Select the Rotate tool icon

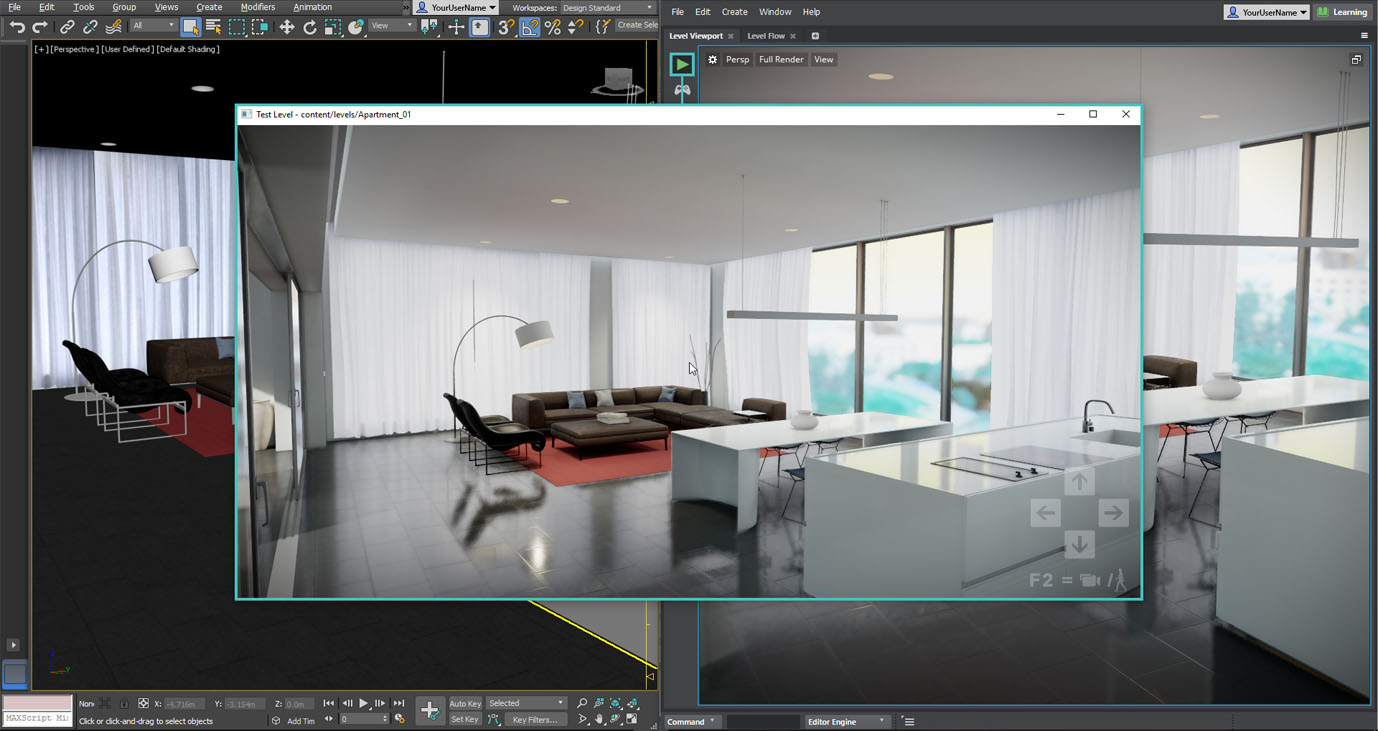tap(310, 27)
